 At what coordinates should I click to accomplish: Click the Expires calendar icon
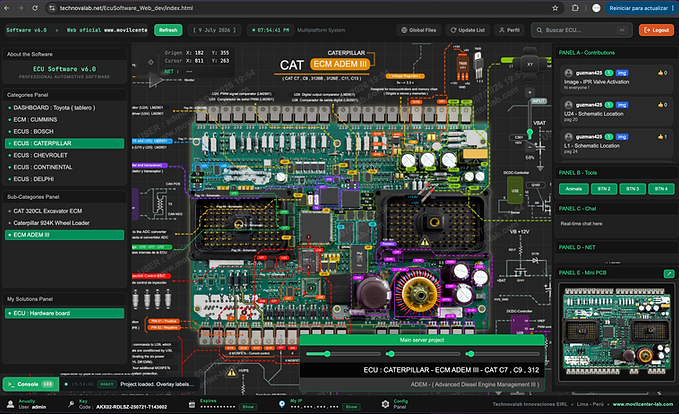pos(192,404)
